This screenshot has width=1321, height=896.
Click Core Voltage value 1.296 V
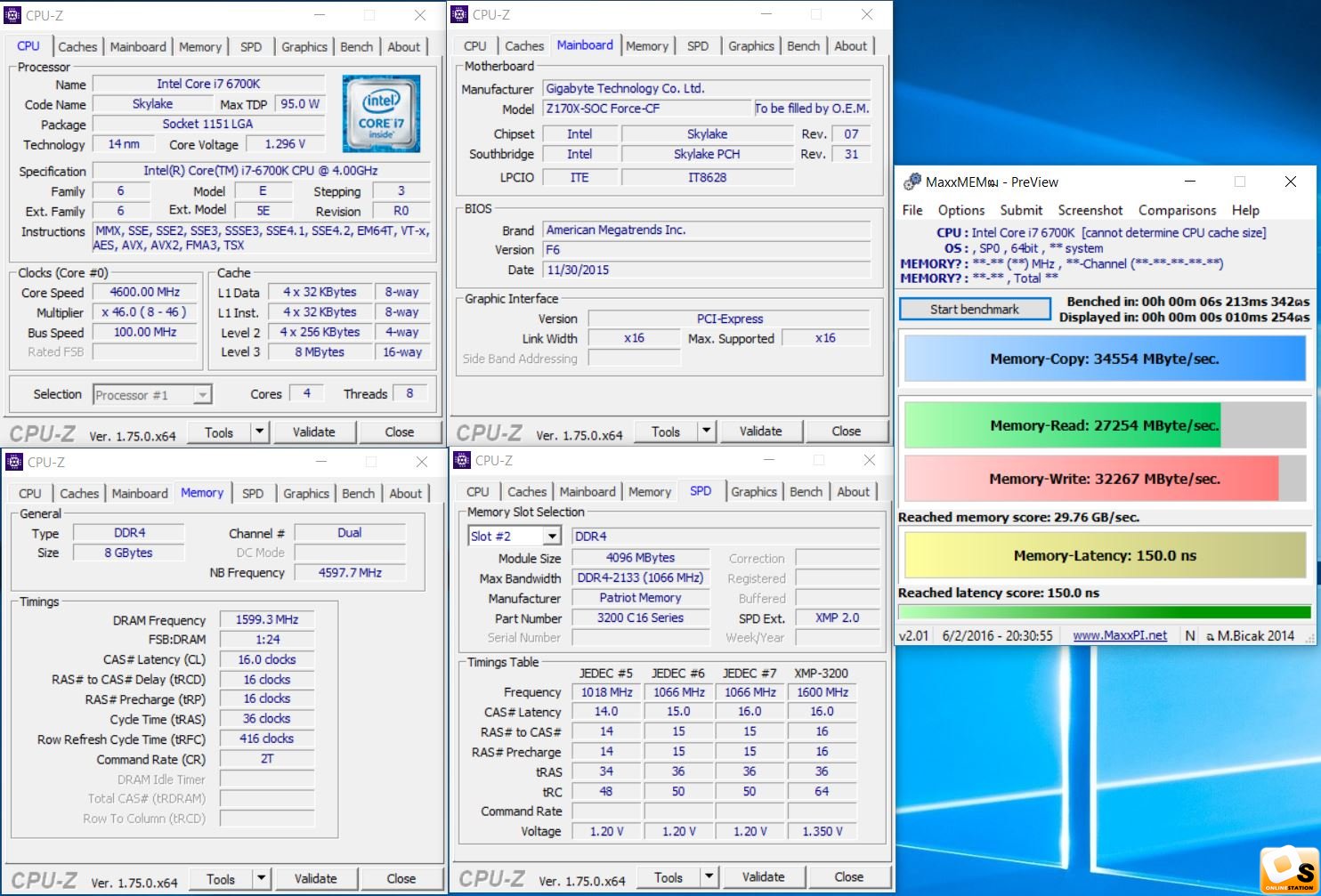point(285,144)
